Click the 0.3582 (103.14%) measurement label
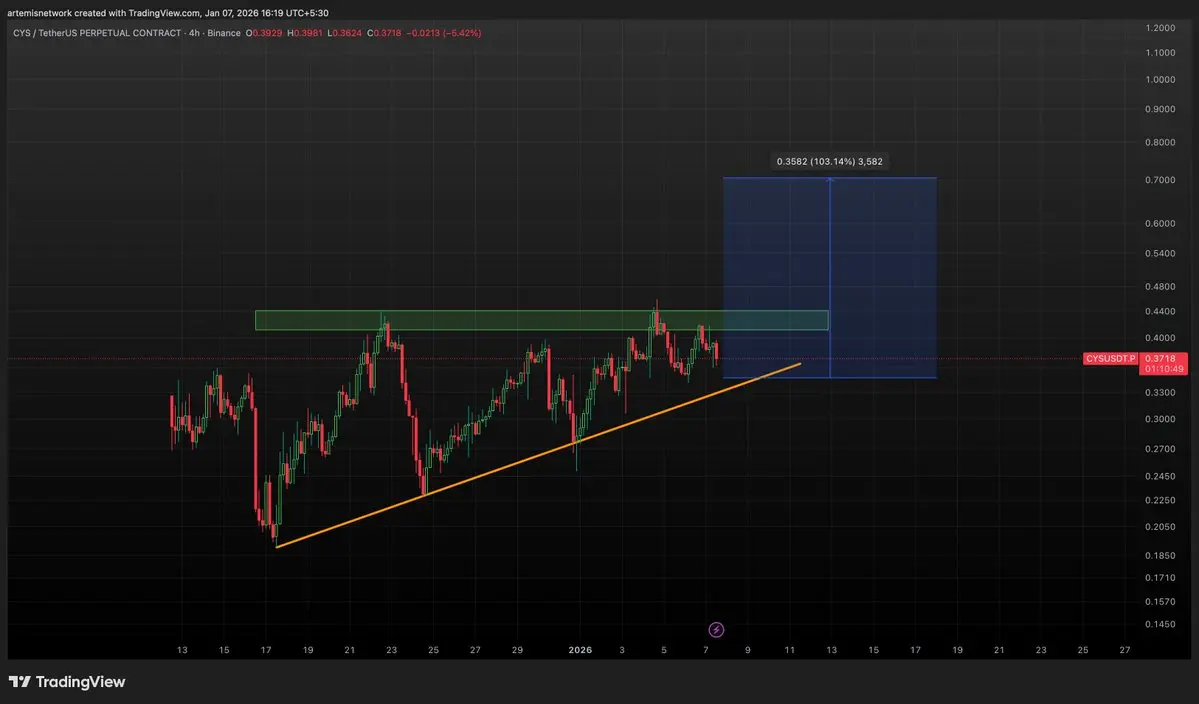Viewport: 1199px width, 704px height. 830,161
